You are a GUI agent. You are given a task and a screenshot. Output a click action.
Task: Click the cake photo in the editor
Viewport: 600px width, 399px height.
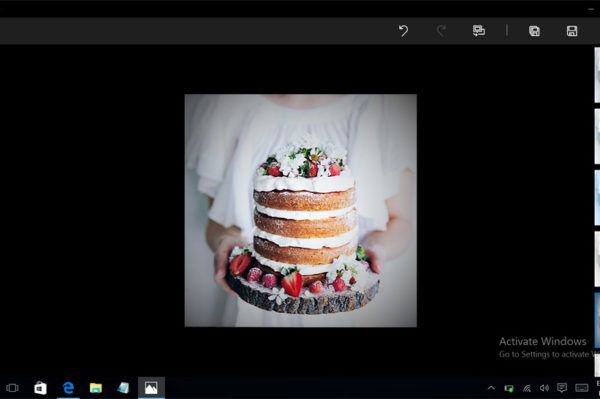coord(301,210)
